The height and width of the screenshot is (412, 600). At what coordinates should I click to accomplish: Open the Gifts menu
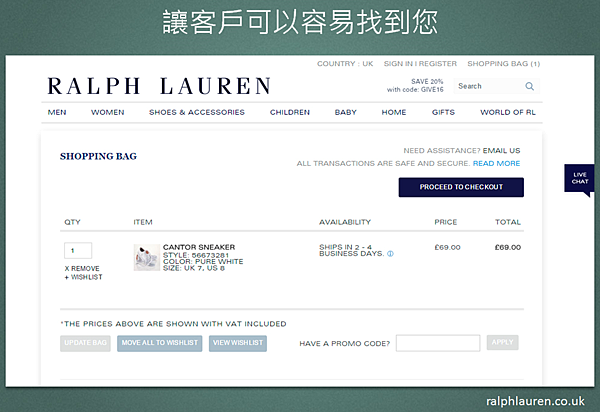click(x=443, y=112)
